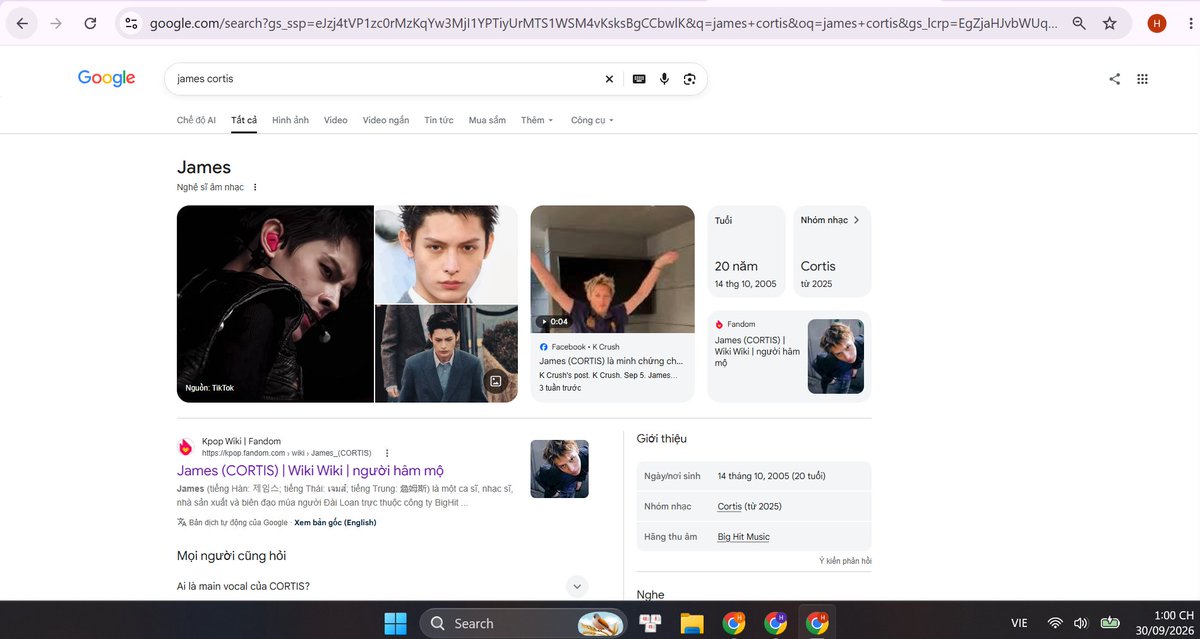Click the VIE language indicator in taskbar
Image resolution: width=1200 pixels, height=639 pixels.
pyautogui.click(x=1020, y=623)
